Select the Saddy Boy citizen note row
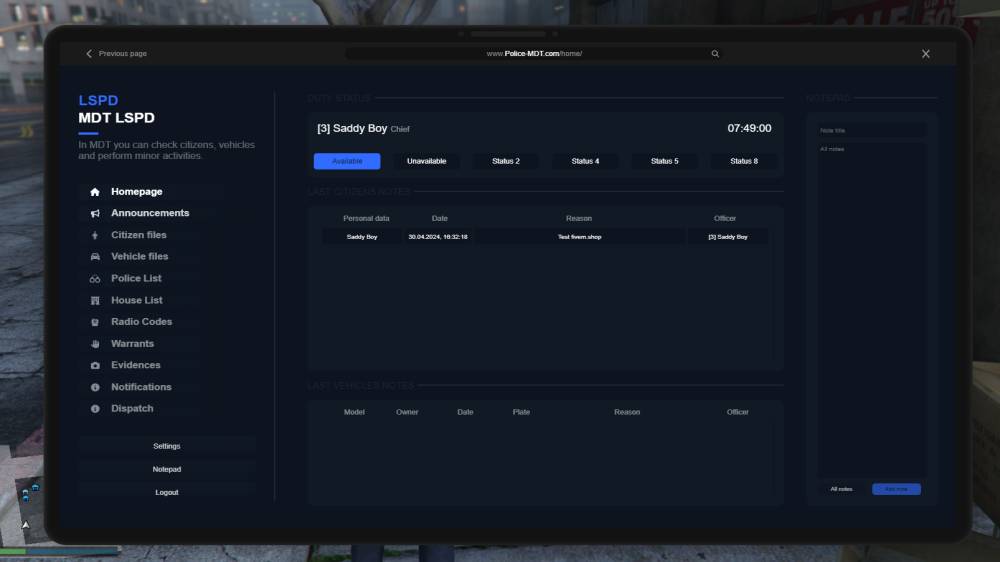Image resolution: width=1000 pixels, height=562 pixels. tap(545, 237)
